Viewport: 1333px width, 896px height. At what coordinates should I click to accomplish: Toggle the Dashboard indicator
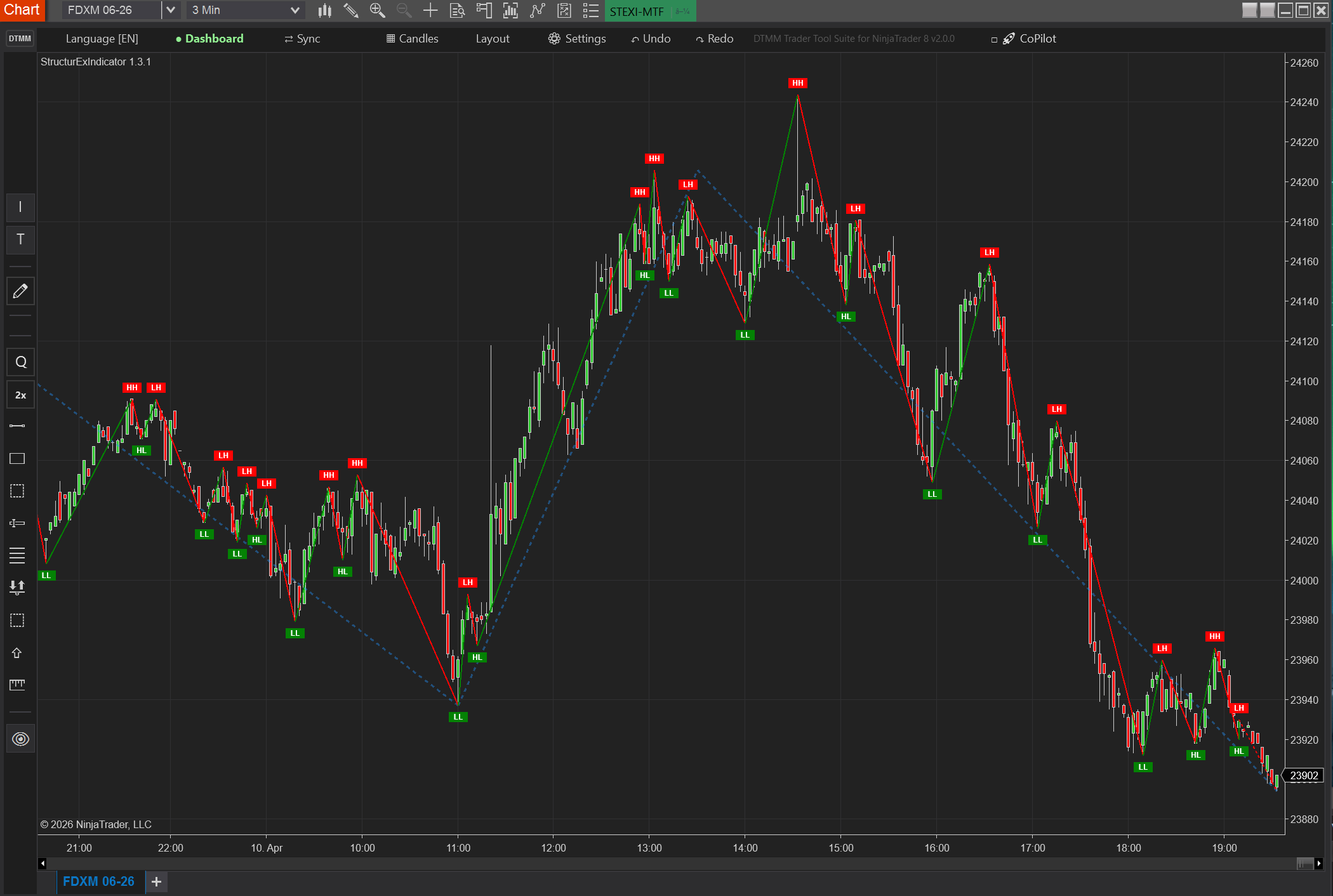209,39
